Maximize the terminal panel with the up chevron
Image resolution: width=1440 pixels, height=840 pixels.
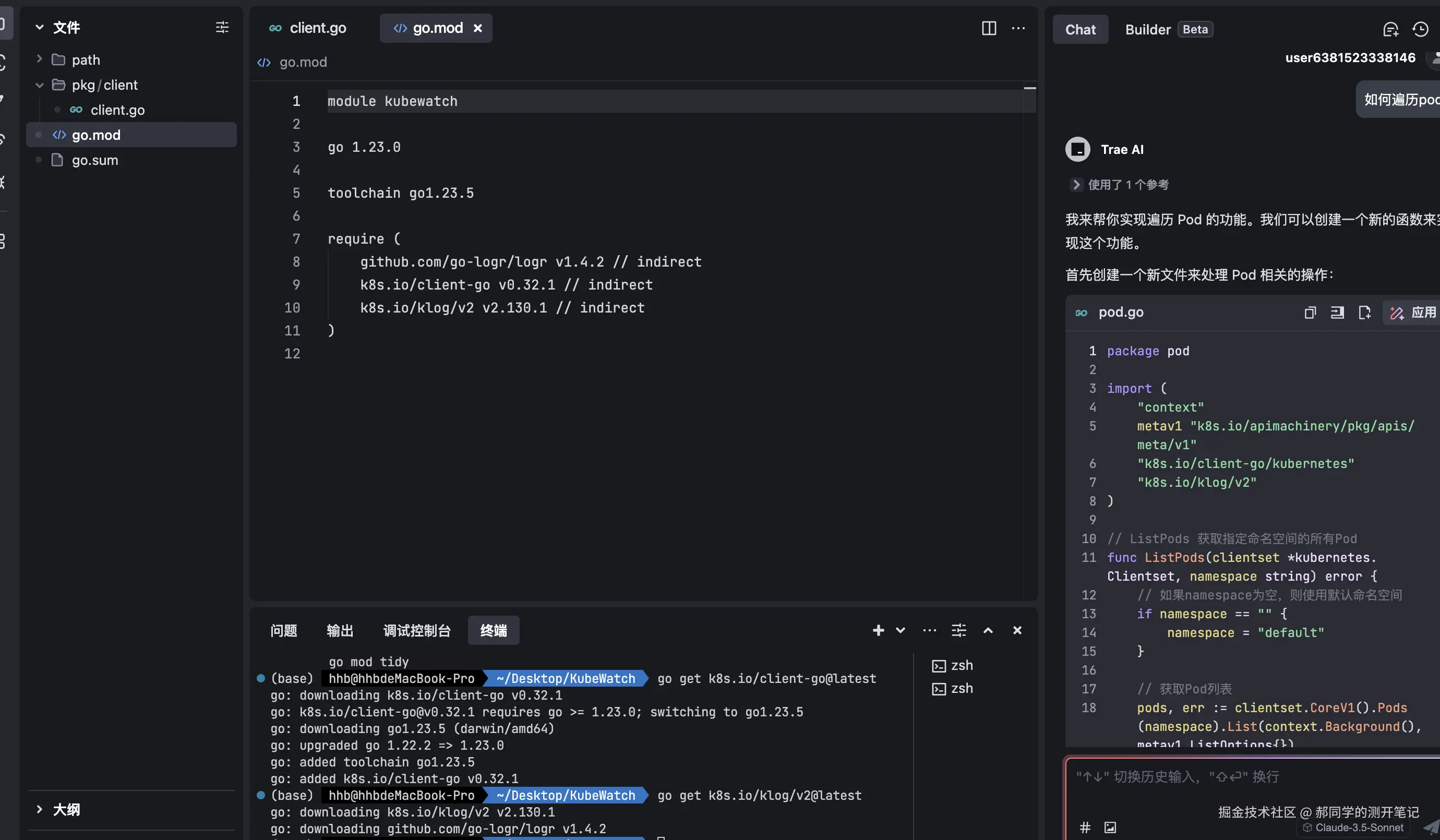tap(988, 630)
